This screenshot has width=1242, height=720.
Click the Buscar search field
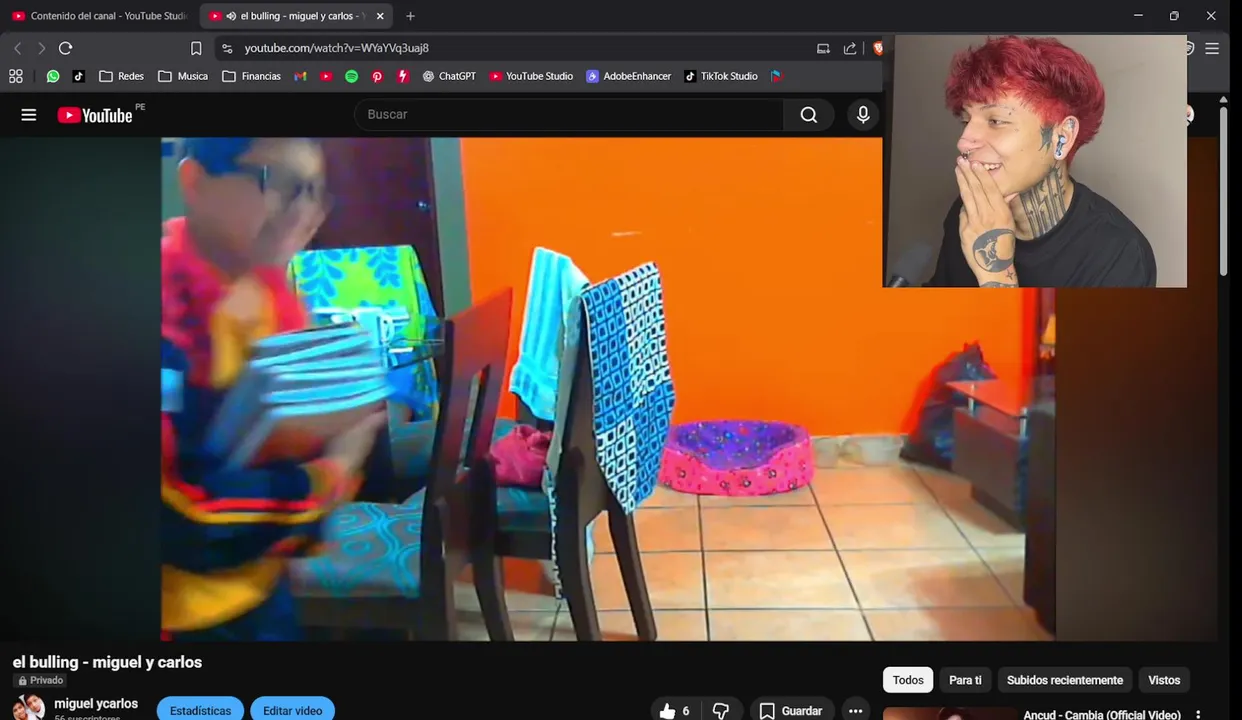tap(570, 115)
